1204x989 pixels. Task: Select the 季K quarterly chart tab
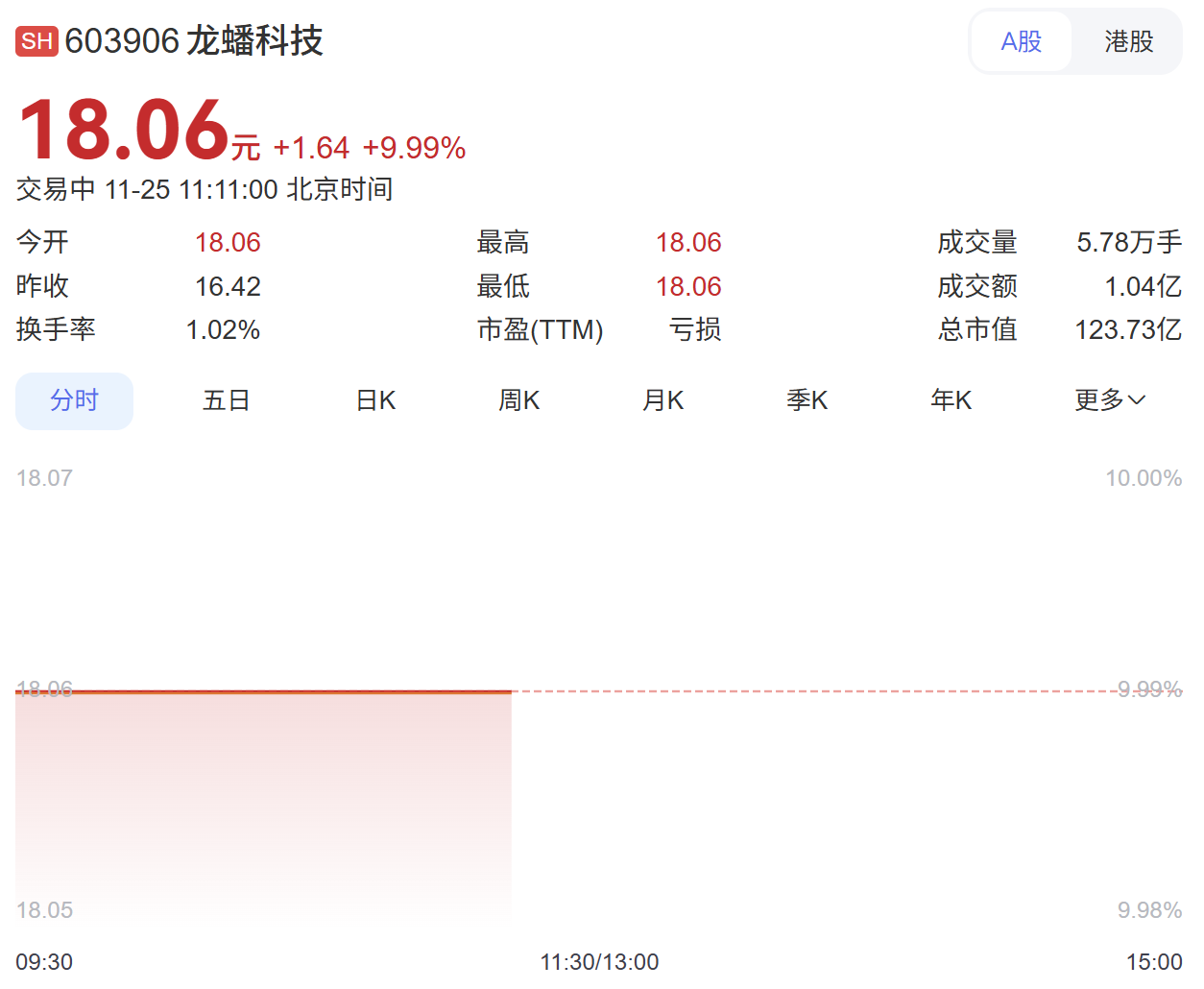807,400
